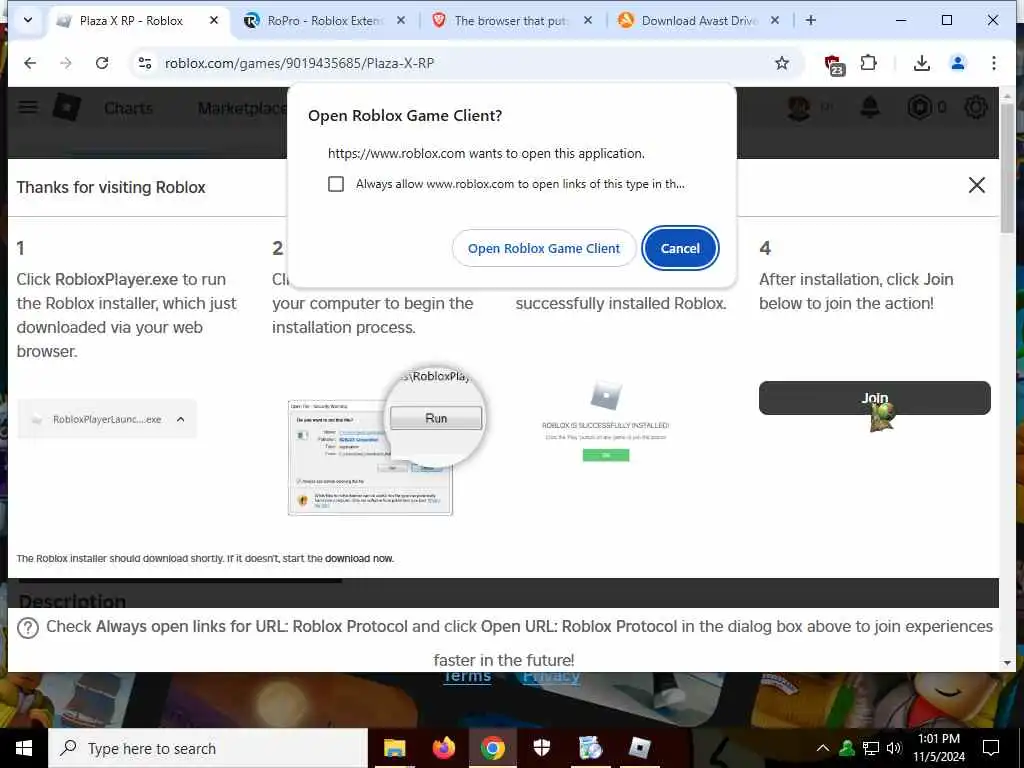Open the Chrome profile avatar

point(957,63)
